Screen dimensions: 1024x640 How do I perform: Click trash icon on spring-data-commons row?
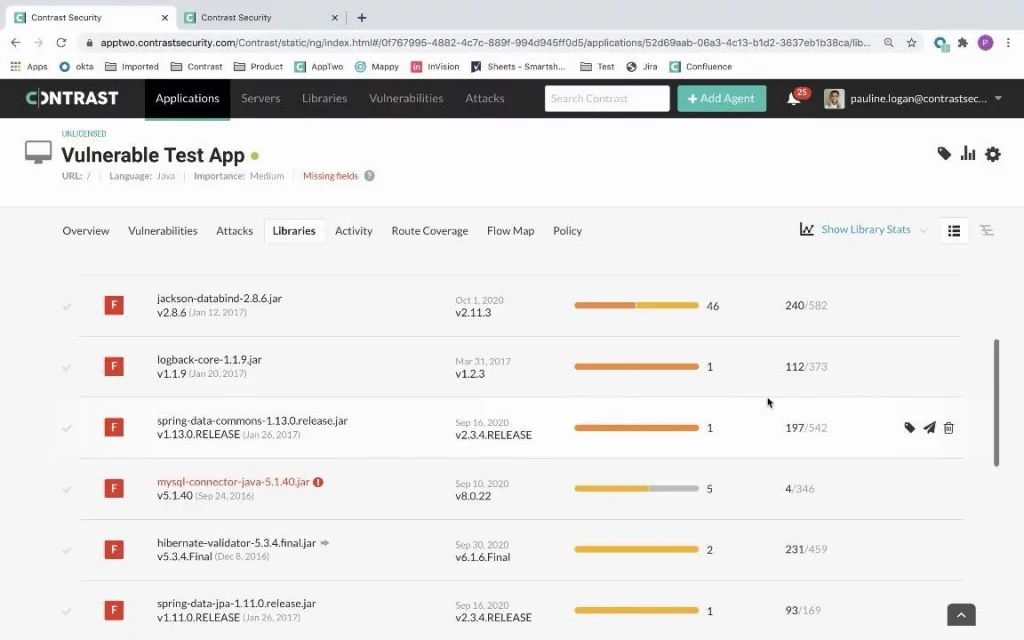948,428
